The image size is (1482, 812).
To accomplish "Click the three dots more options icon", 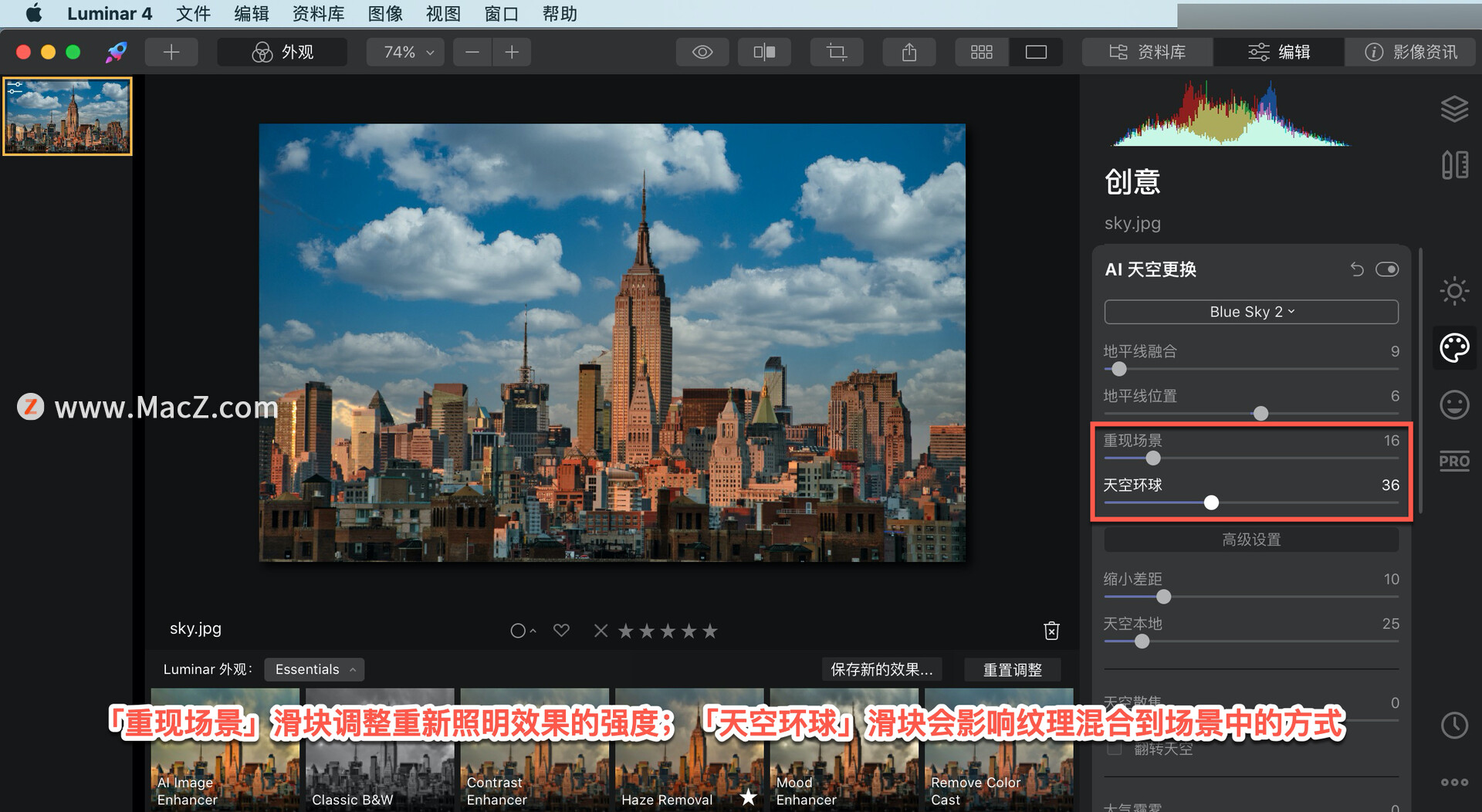I will pos(1454,782).
